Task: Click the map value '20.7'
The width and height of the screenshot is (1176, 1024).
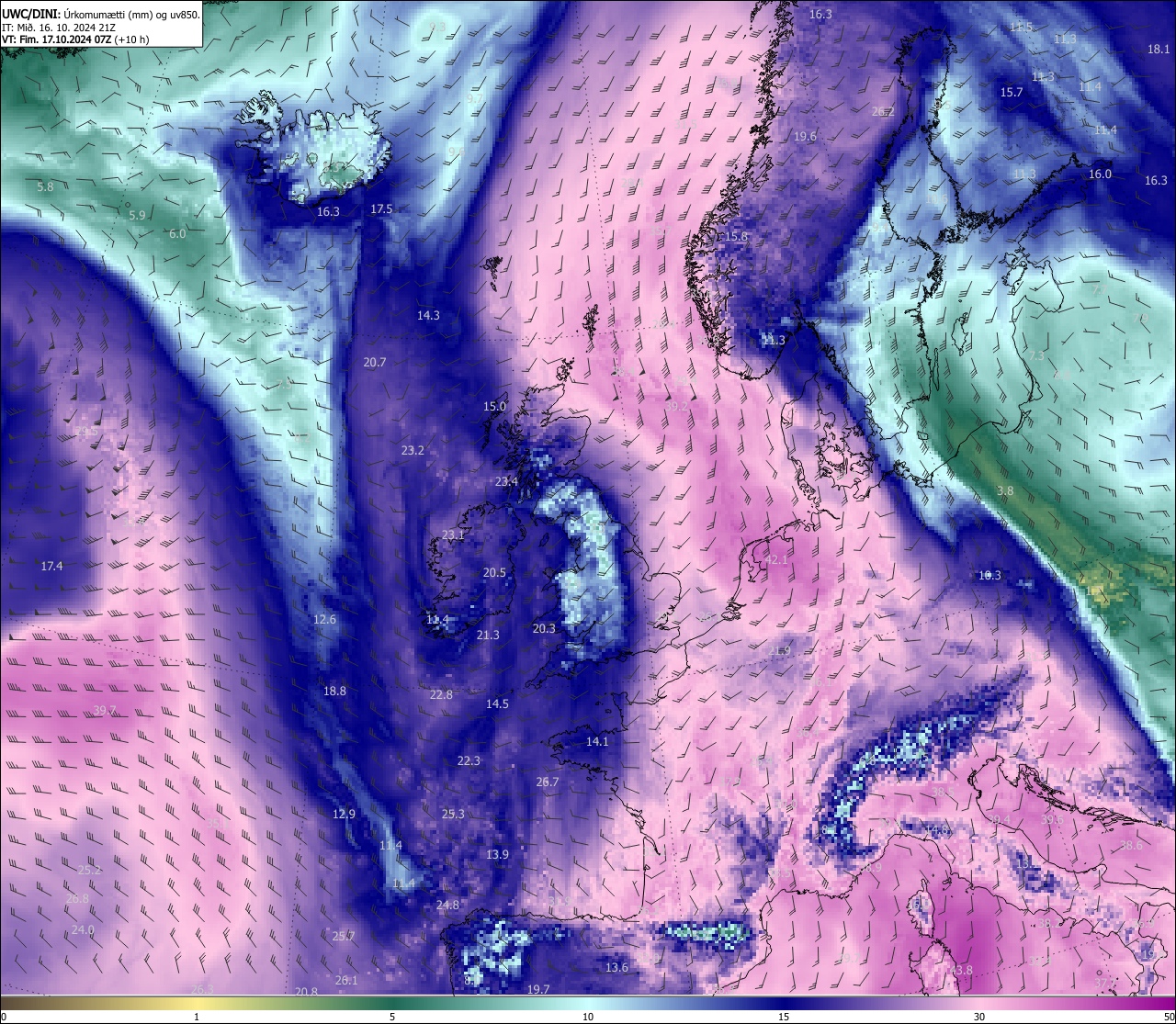Action: click(x=375, y=363)
